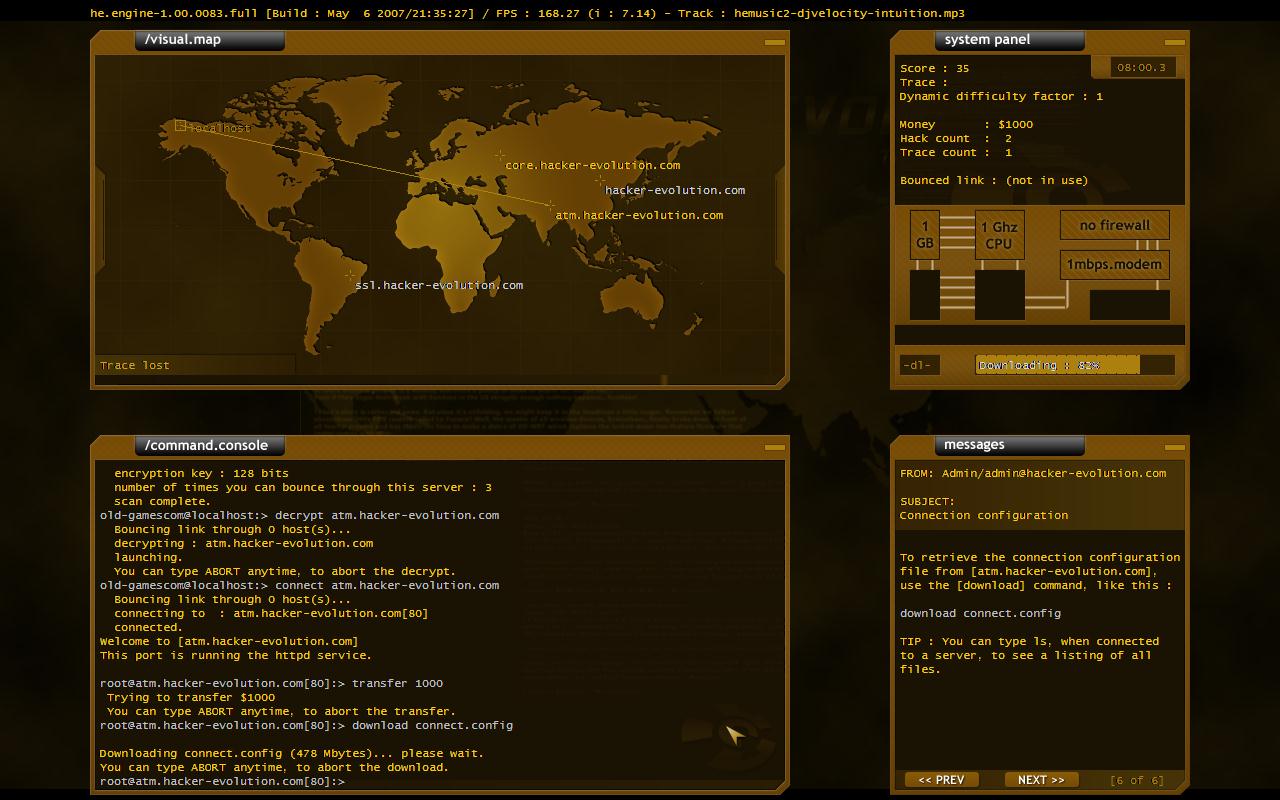Click the /visual.map title tab
This screenshot has width=1280, height=800.
pos(210,40)
